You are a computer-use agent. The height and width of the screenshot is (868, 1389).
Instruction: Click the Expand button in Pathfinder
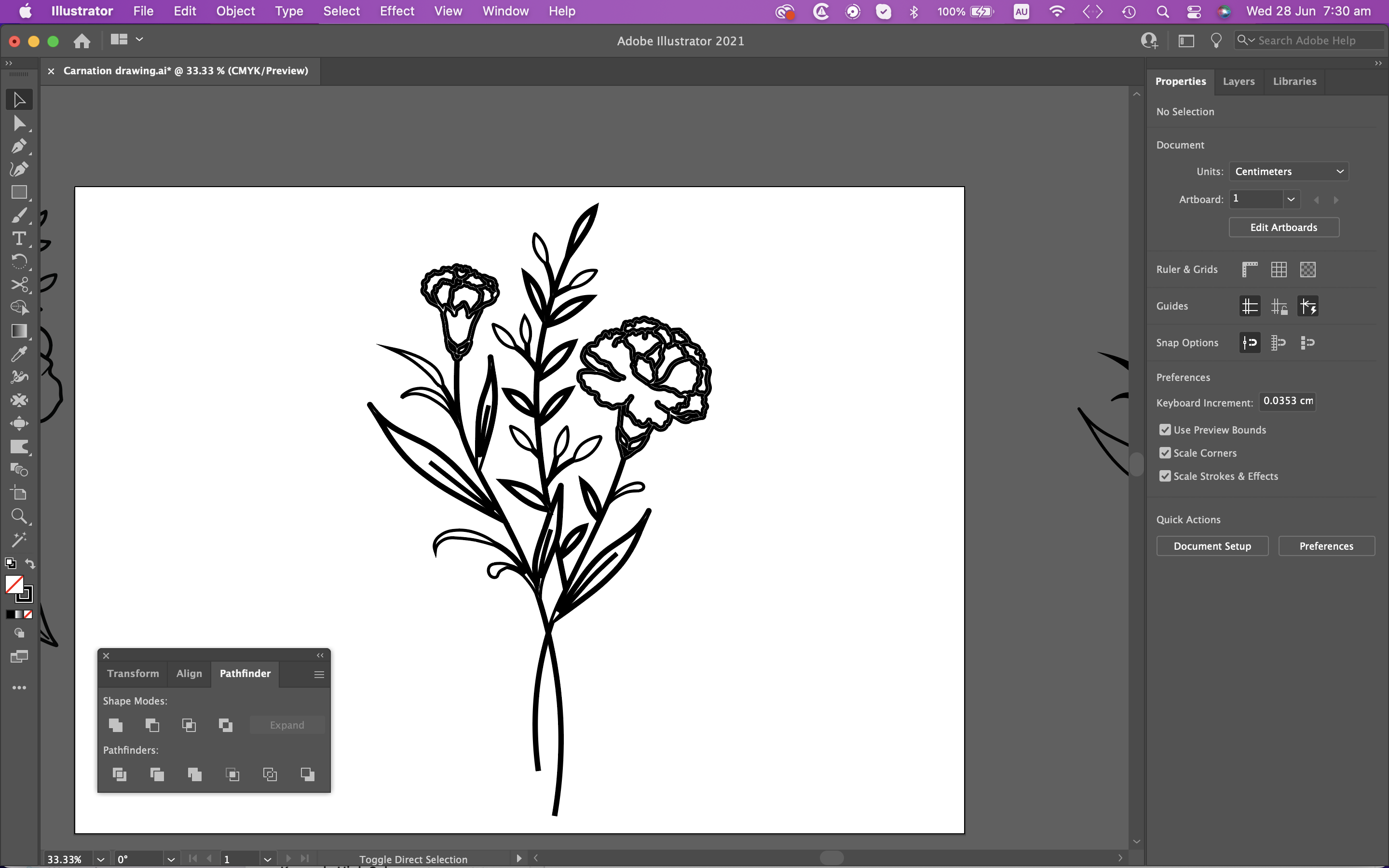pos(287,724)
